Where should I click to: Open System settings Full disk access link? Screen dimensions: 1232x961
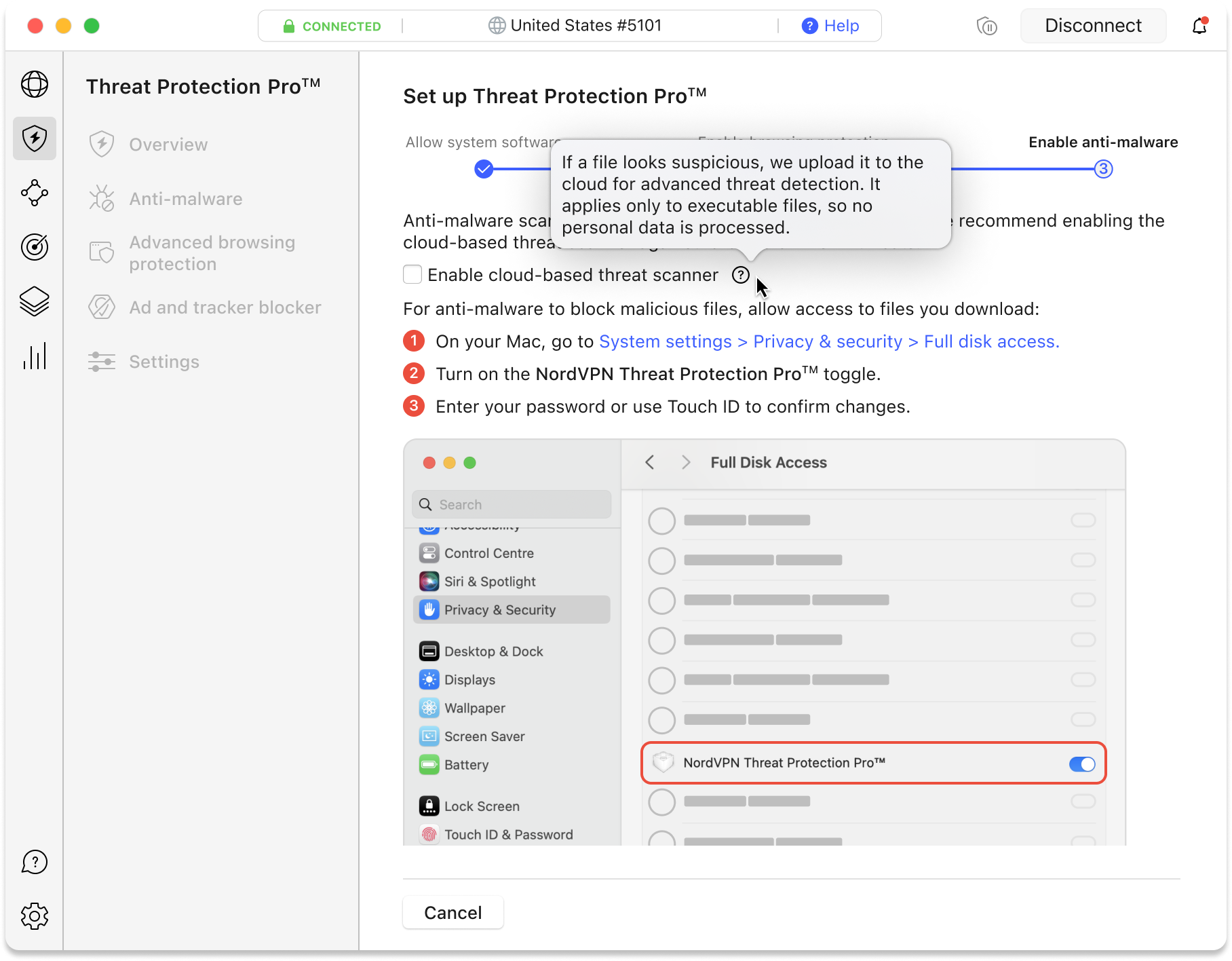[x=828, y=341]
